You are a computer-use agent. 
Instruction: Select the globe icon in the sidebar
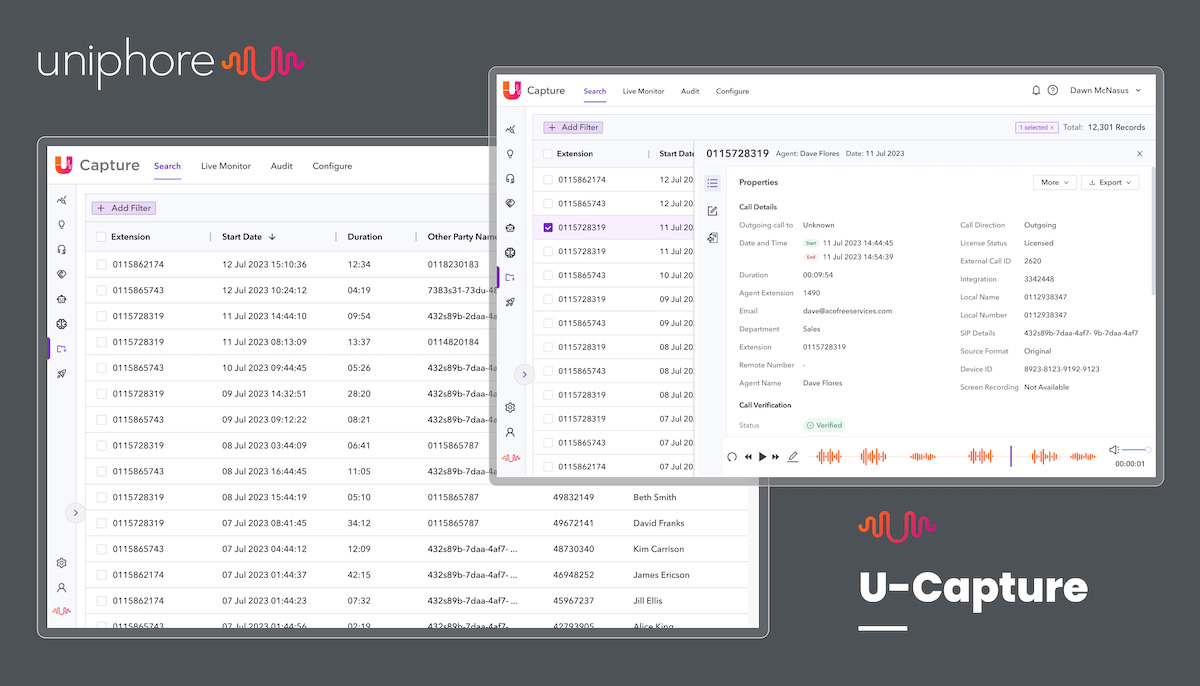510,252
